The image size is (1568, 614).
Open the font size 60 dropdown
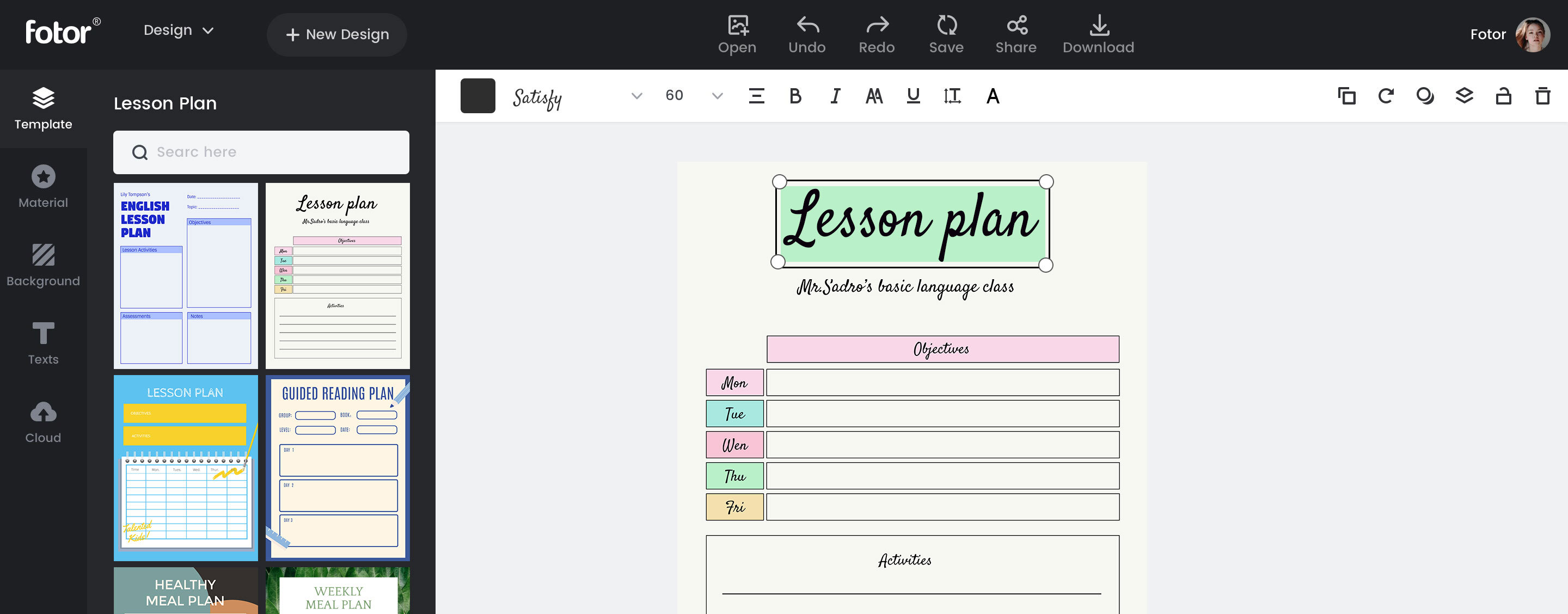point(717,96)
